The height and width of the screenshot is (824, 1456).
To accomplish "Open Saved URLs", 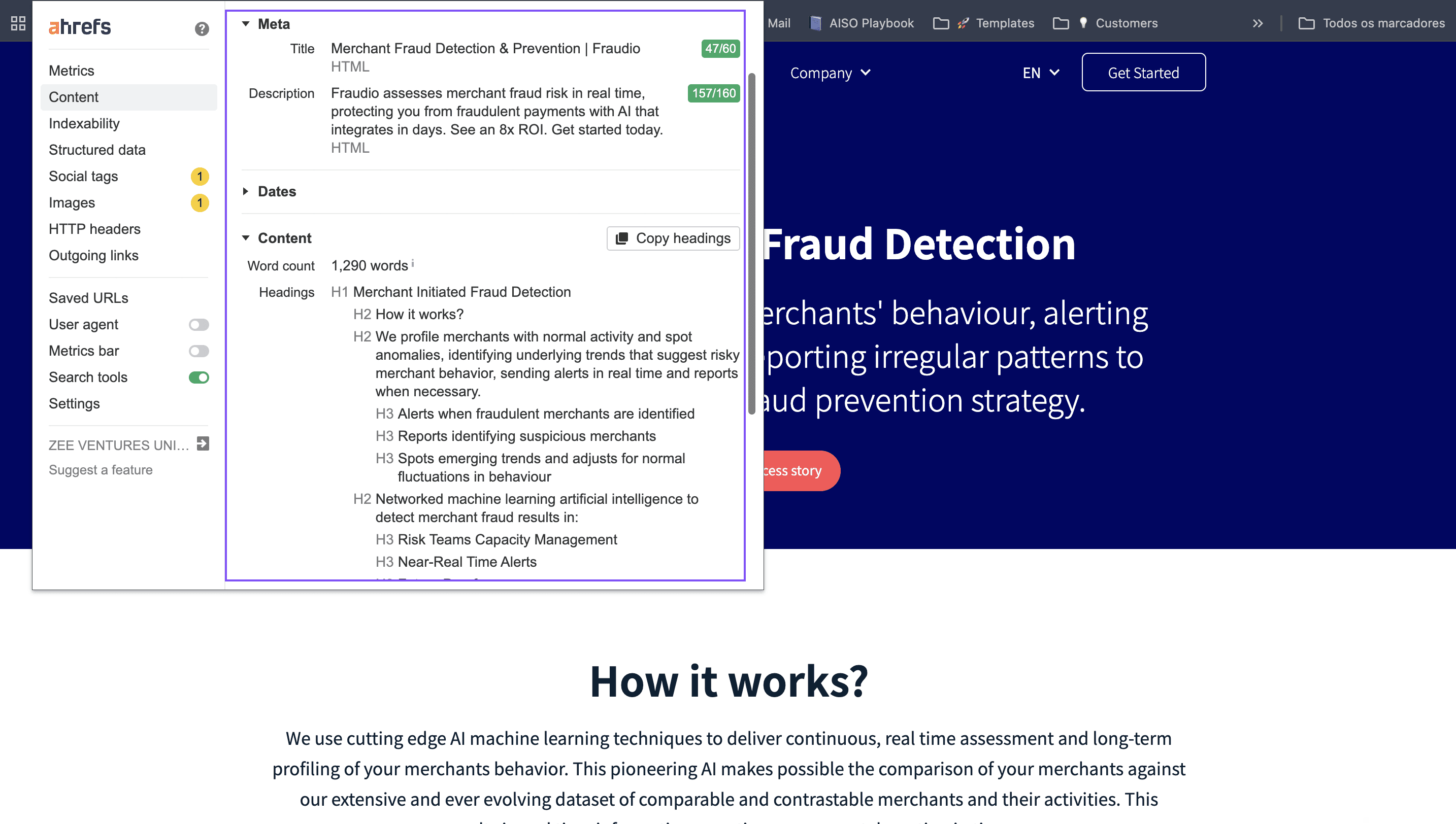I will pos(128,298).
